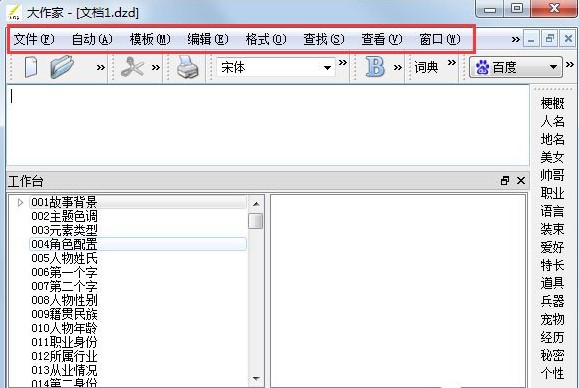Click into the document text editing area
Image resolution: width=579 pixels, height=388 pixels.
(x=268, y=126)
